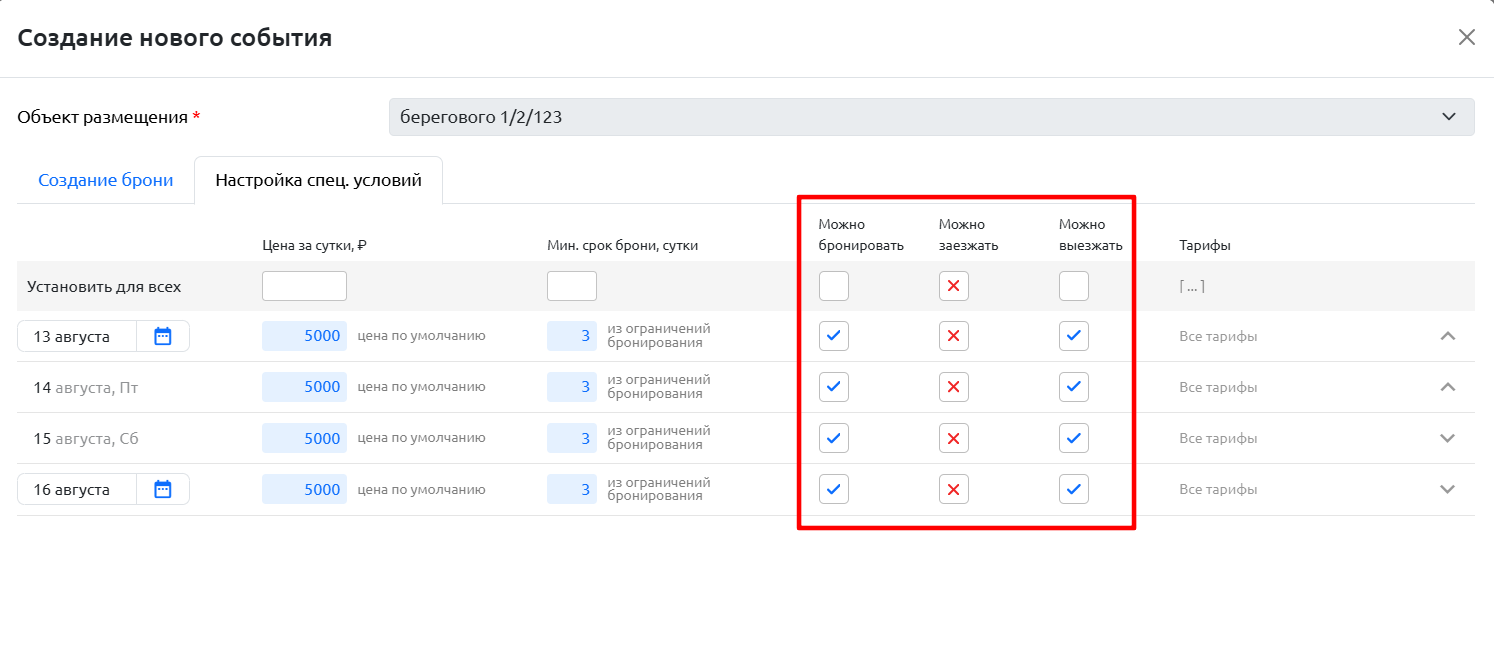Uncheck Можно бронировать for 15 августа

coord(834,438)
